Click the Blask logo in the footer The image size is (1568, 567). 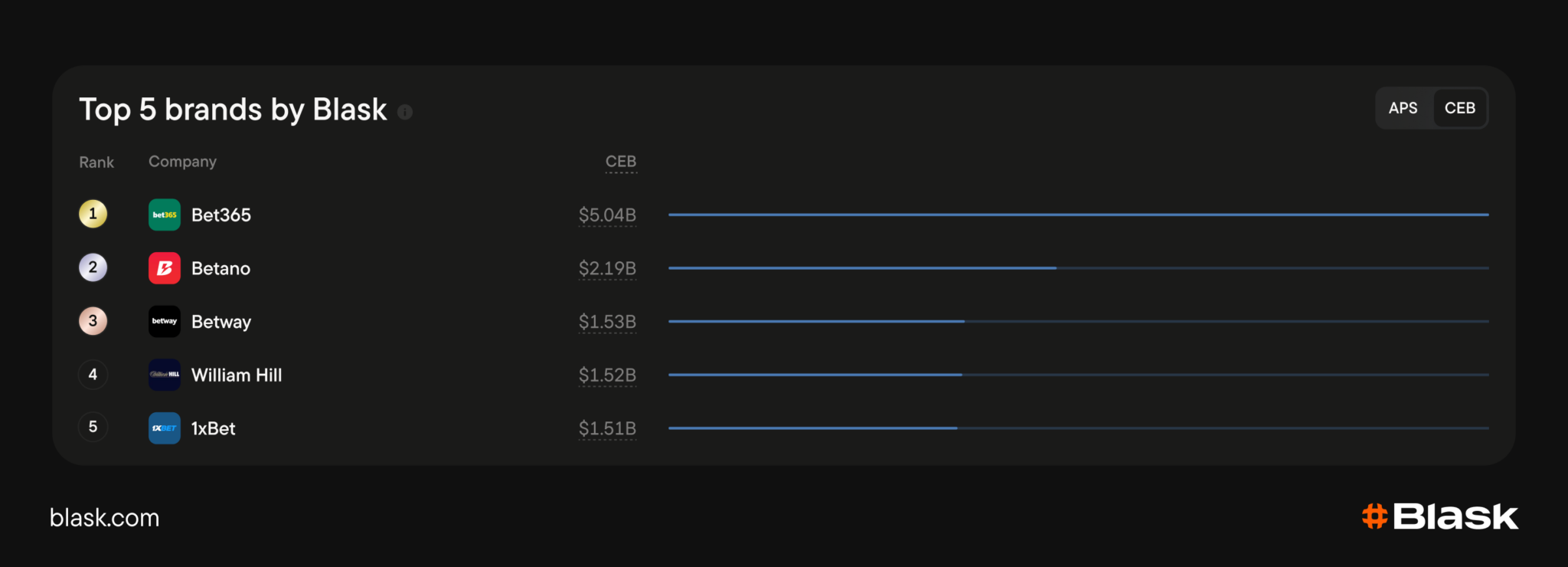tap(1439, 516)
